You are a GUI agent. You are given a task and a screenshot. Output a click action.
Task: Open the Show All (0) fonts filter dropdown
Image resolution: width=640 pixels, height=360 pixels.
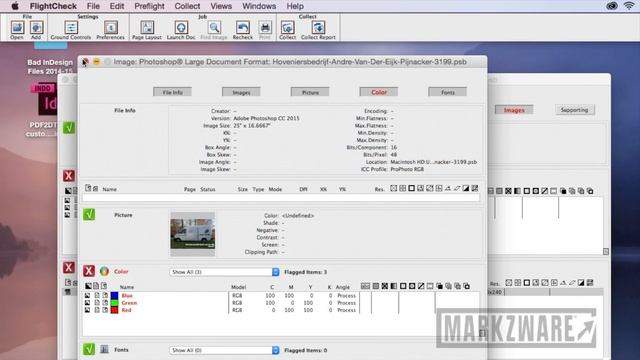click(224, 350)
